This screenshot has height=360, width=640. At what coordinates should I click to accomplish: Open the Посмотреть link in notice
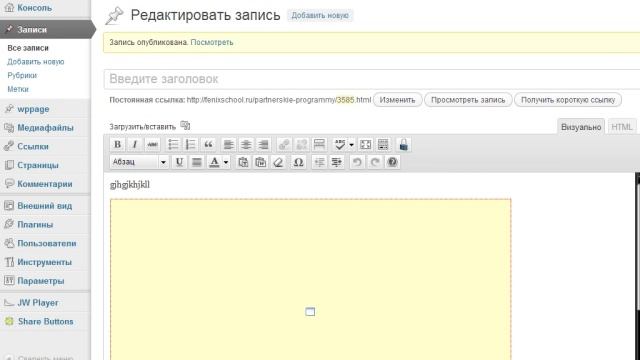click(212, 42)
